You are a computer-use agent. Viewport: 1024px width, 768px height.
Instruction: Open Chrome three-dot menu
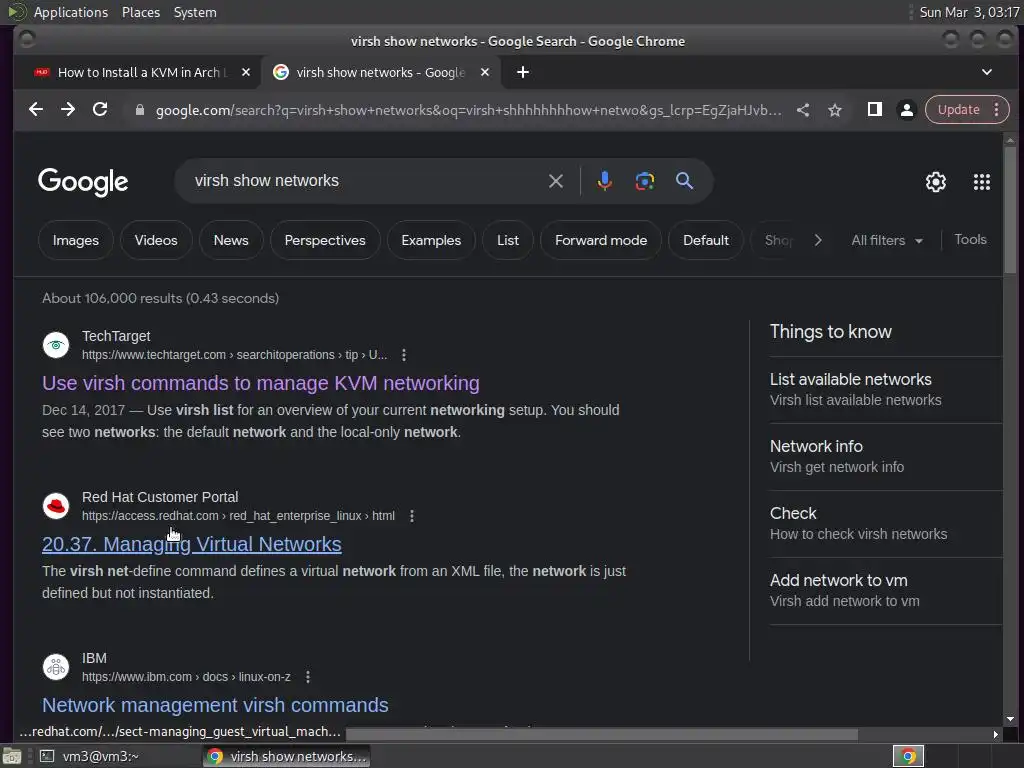(997, 110)
